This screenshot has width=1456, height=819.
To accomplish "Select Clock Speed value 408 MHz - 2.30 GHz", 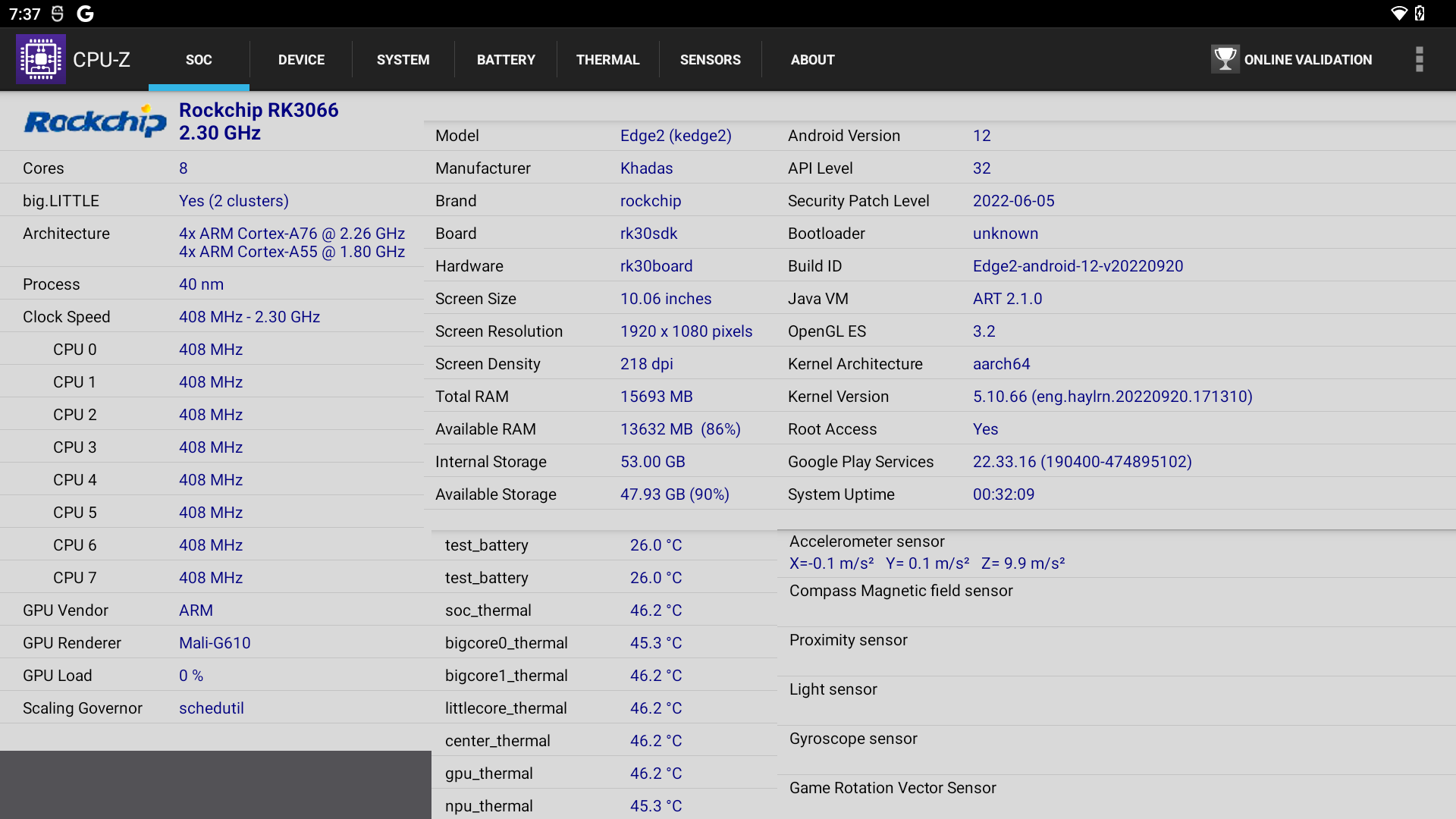I will point(249,317).
